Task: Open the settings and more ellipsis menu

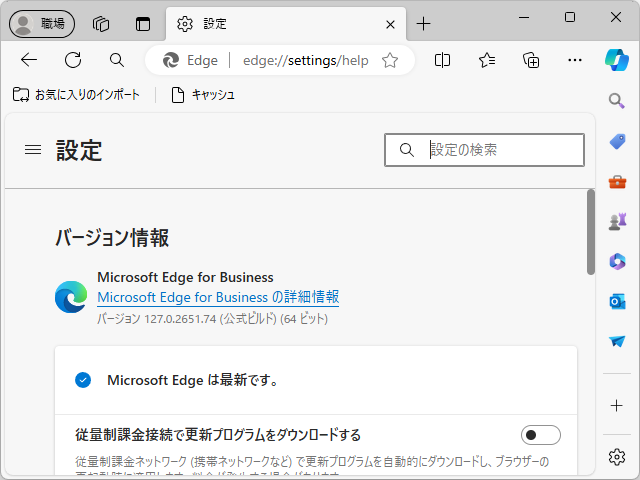Action: click(575, 60)
